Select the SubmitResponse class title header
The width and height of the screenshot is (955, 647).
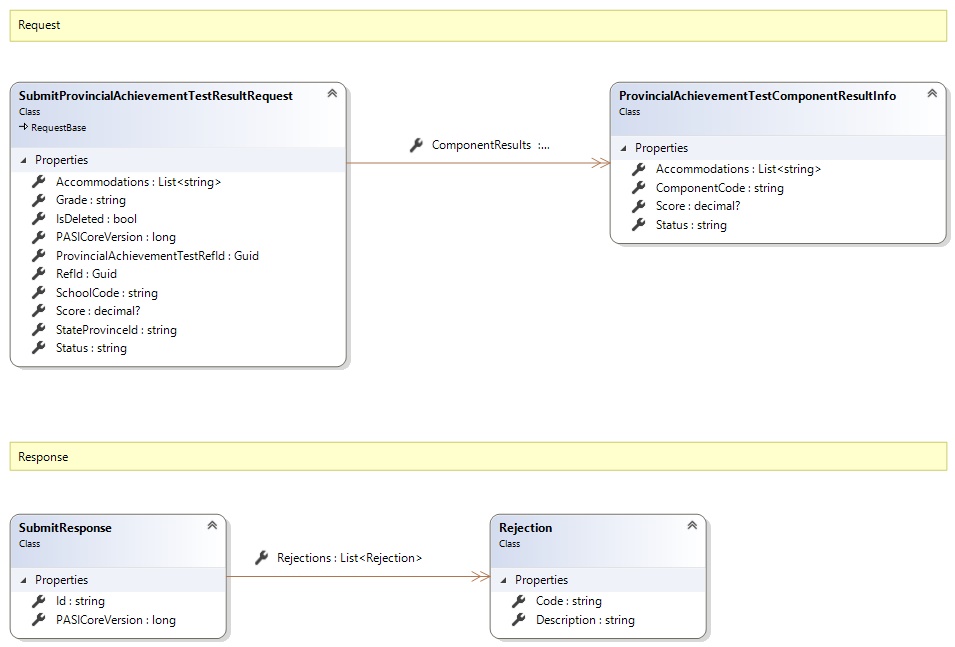click(65, 528)
